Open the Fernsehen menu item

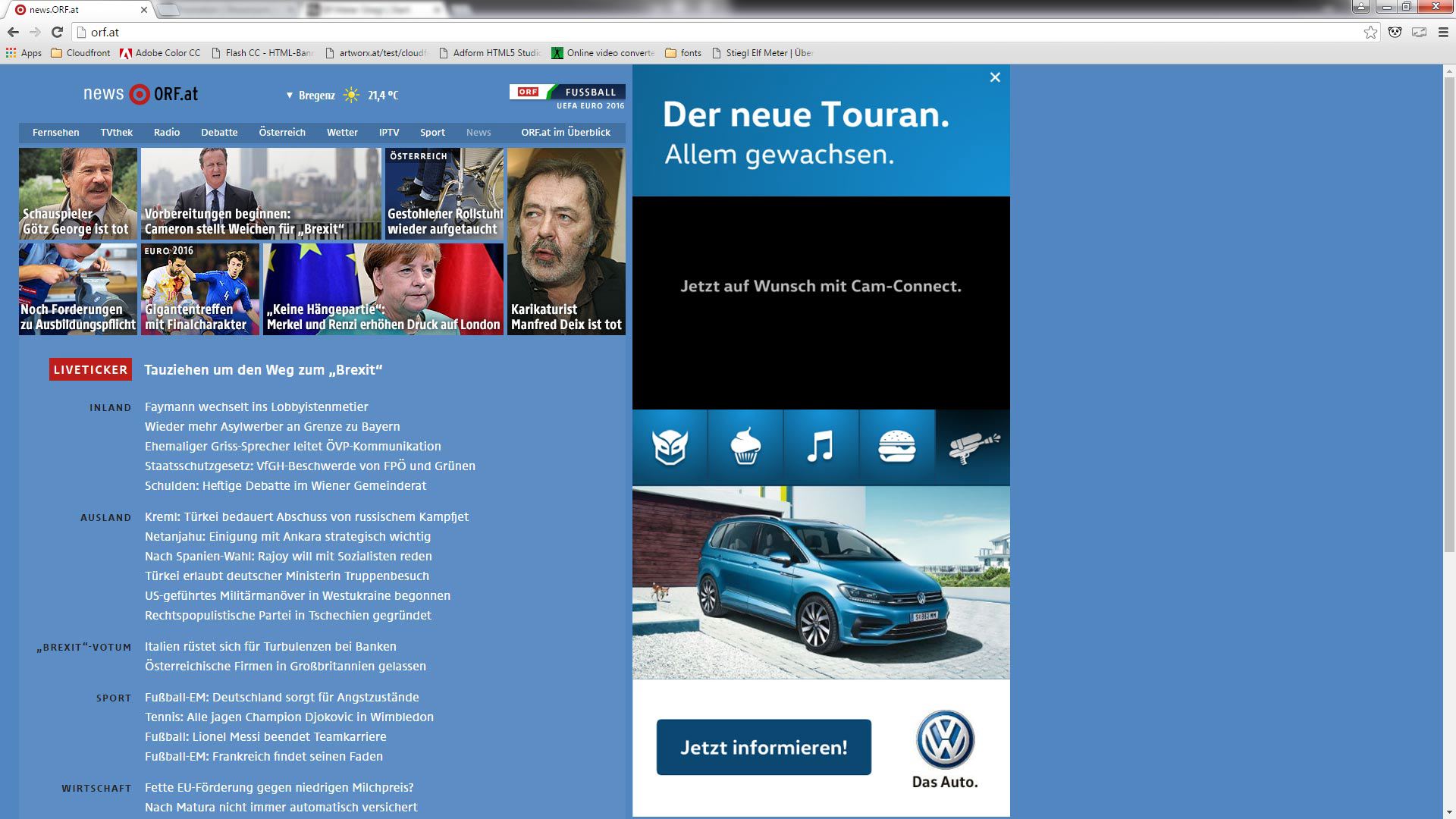[x=55, y=132]
